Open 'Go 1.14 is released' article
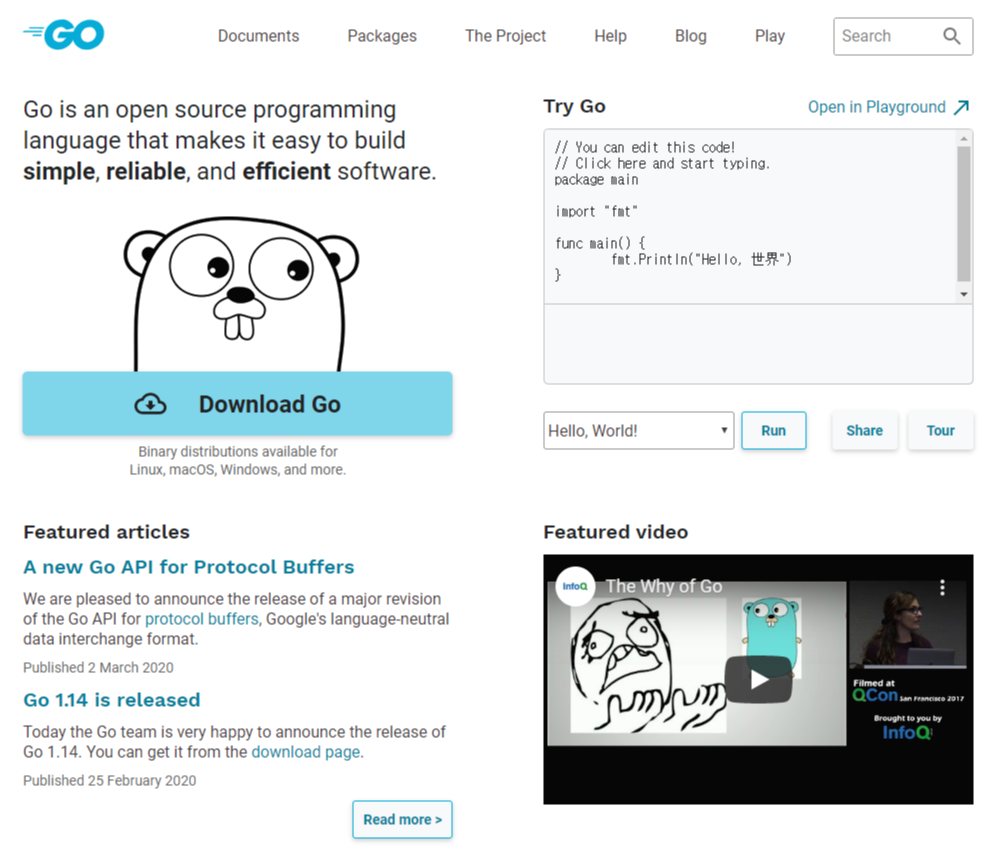Screen dimensions: 992x859 click(112, 700)
